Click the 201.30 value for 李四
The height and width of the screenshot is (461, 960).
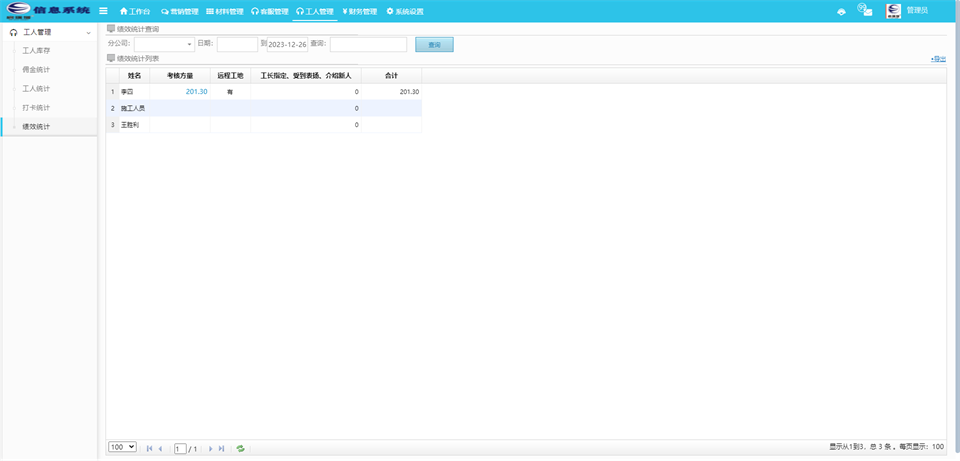196,92
